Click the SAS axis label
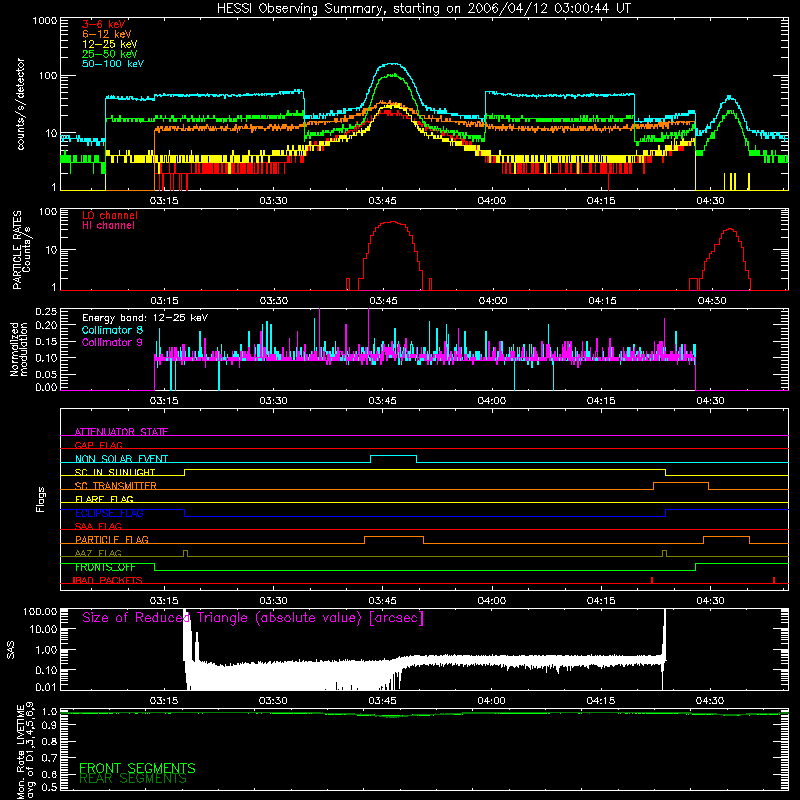The image size is (800, 800). (11, 649)
